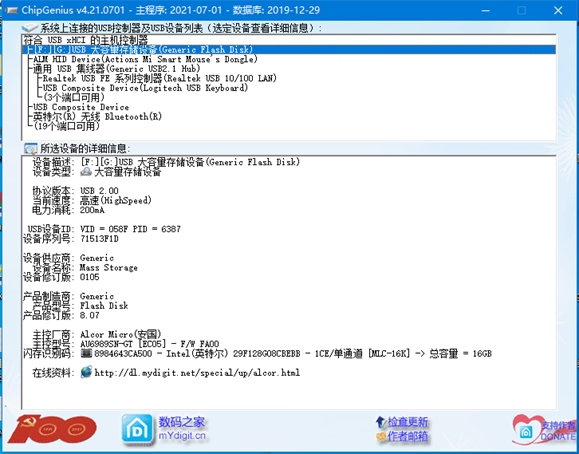The image size is (579, 454).
Task: Click the heart DONATE icon
Action: click(x=526, y=430)
